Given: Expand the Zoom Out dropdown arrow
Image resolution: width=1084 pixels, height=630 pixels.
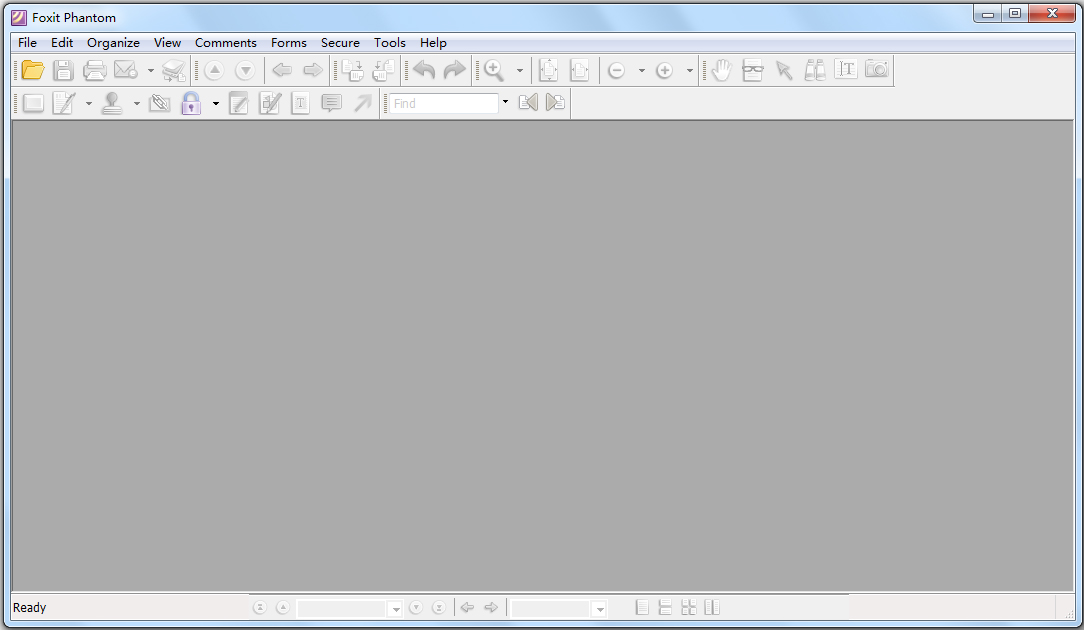Looking at the screenshot, I should tap(642, 71).
